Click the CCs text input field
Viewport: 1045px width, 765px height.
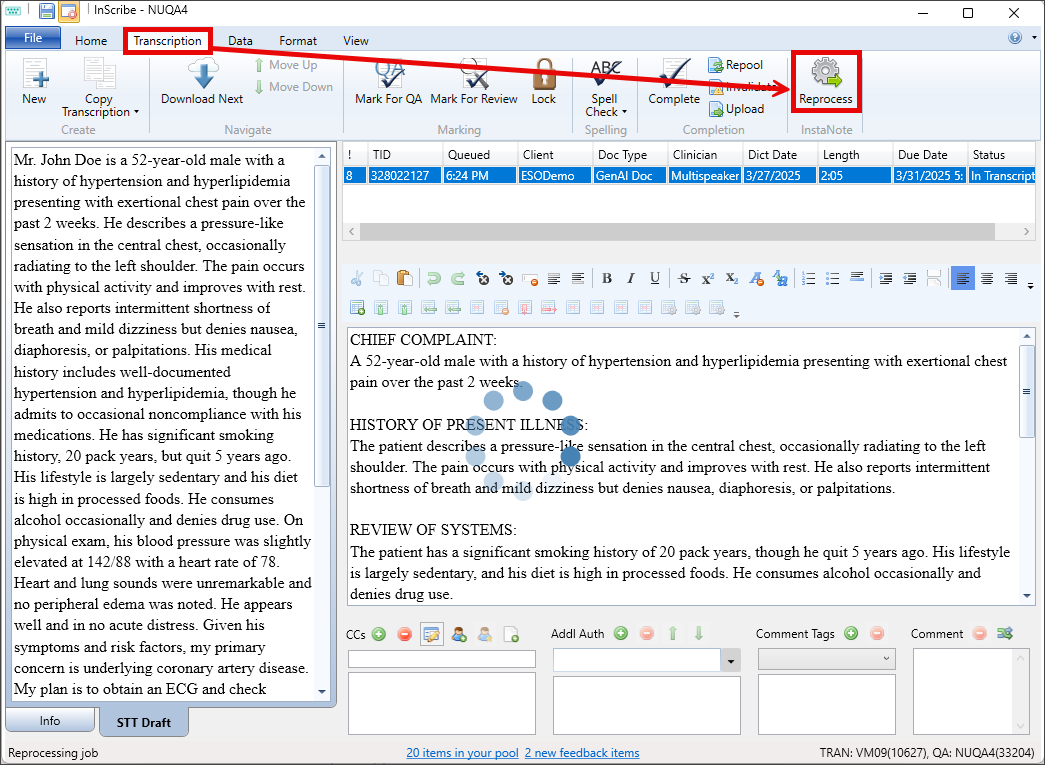pyautogui.click(x=441, y=659)
